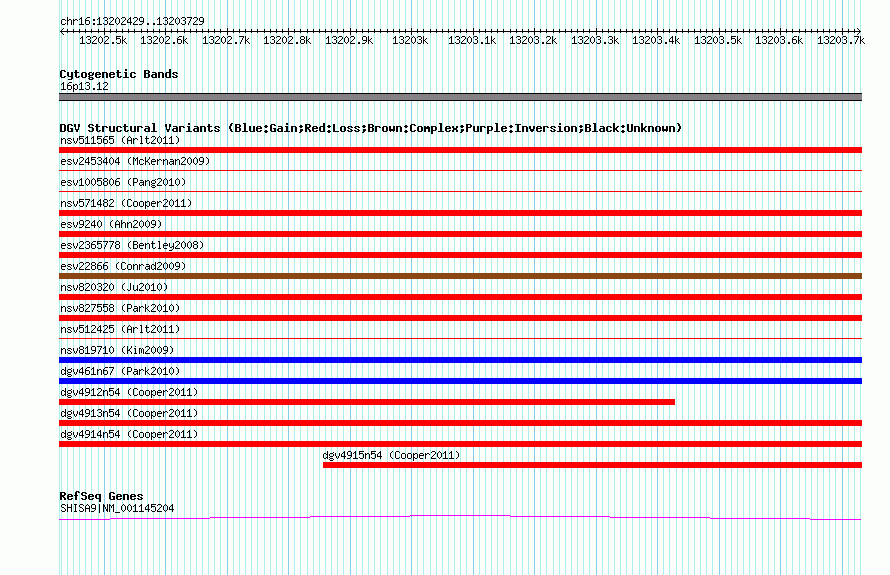
Task: Open the dgv4913n54 (Cooper2011) entry
Action: [129, 413]
